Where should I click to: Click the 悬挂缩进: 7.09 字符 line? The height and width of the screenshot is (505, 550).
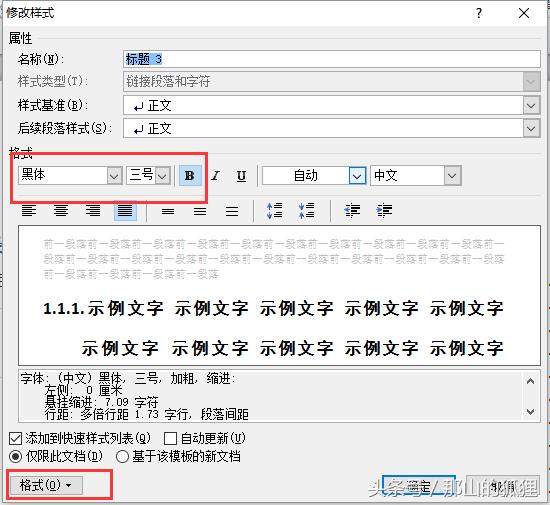pyautogui.click(x=102, y=402)
